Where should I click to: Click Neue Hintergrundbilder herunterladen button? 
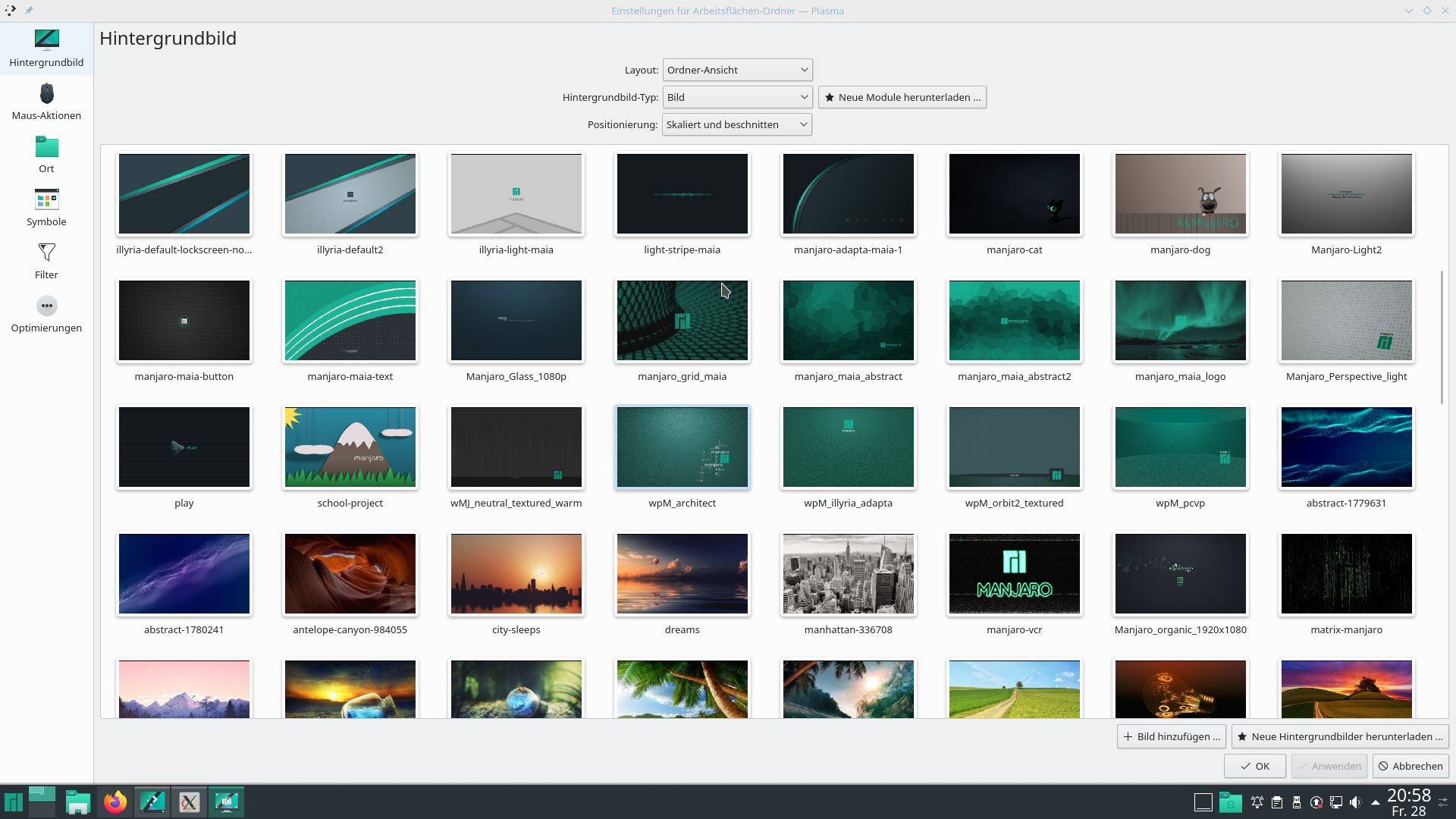click(x=1340, y=736)
